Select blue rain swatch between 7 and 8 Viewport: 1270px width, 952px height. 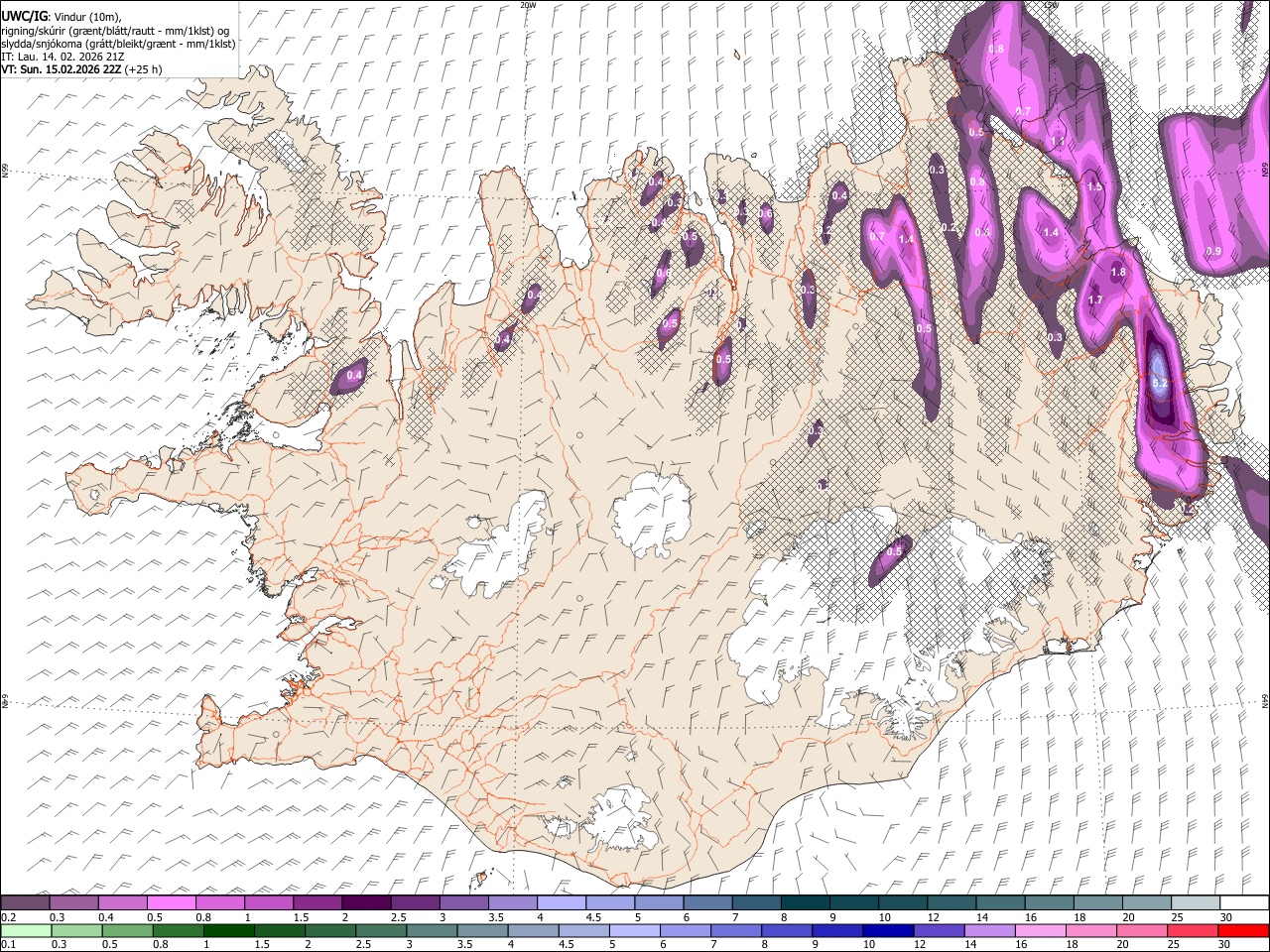735,930
